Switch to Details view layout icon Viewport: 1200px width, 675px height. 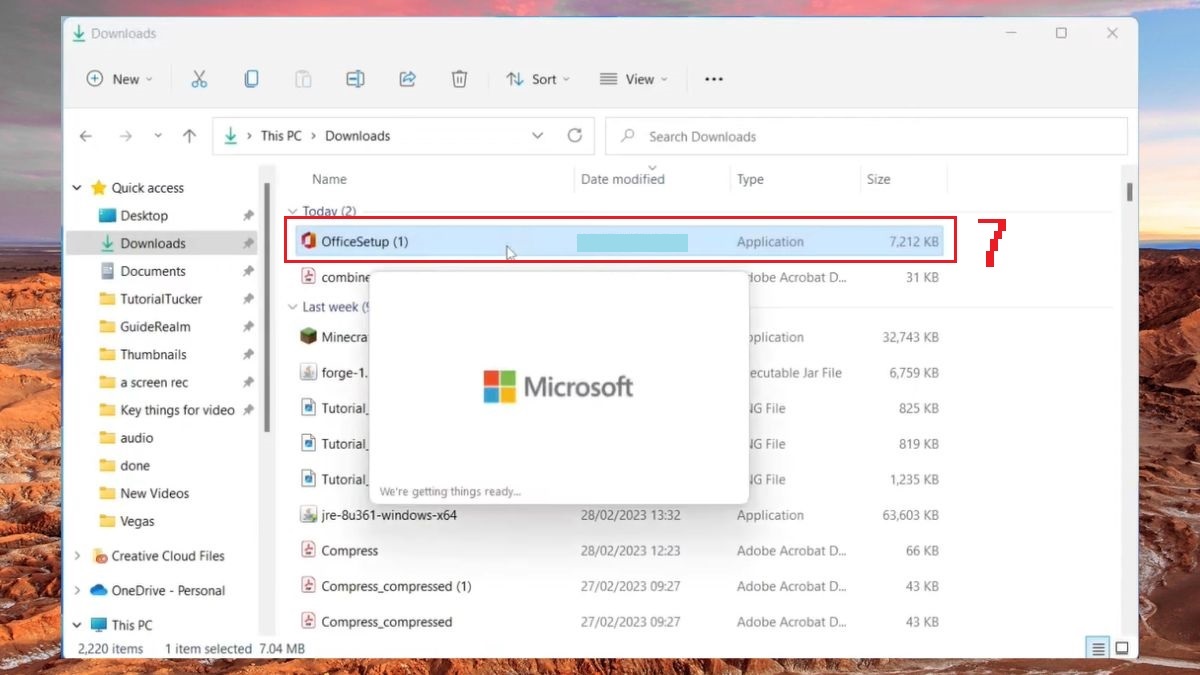pyautogui.click(x=1099, y=649)
